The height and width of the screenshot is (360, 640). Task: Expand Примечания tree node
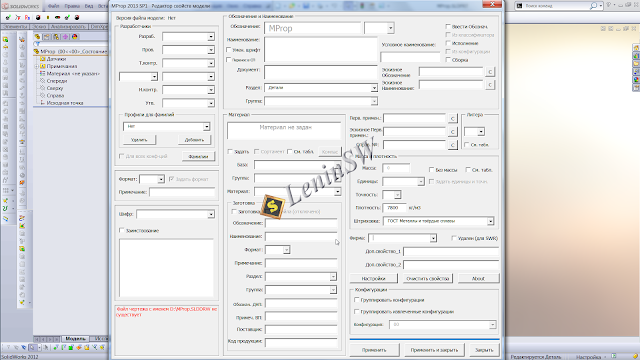pos(37,66)
